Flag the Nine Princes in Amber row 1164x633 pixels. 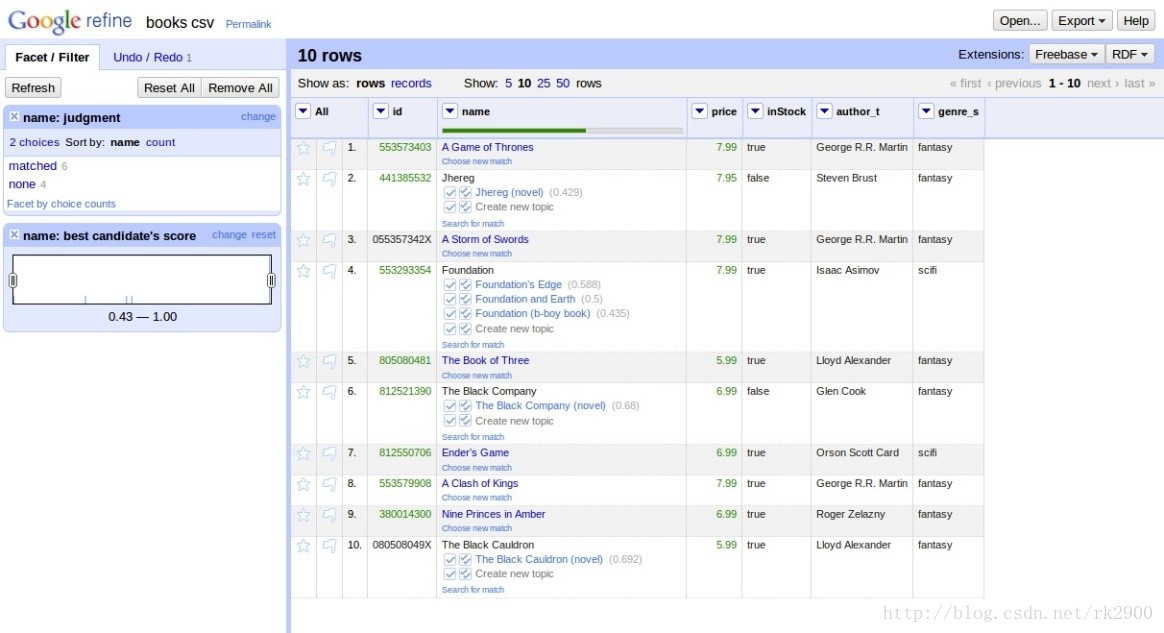[x=330, y=515]
